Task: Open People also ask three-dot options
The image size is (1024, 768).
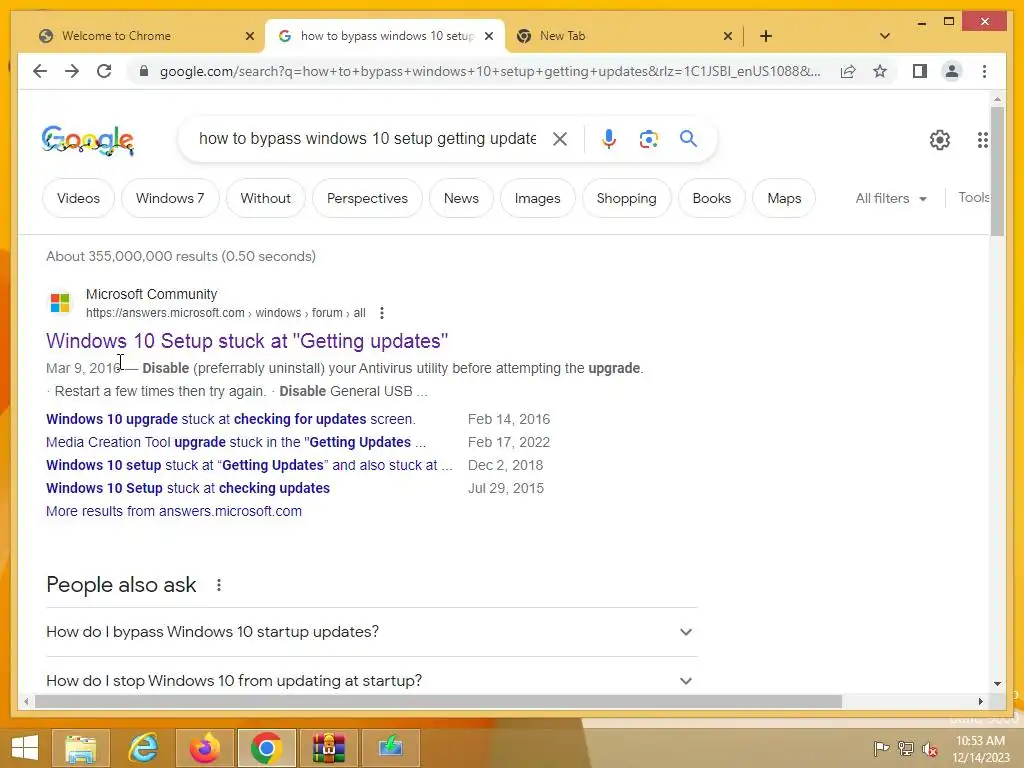Action: coord(219,585)
